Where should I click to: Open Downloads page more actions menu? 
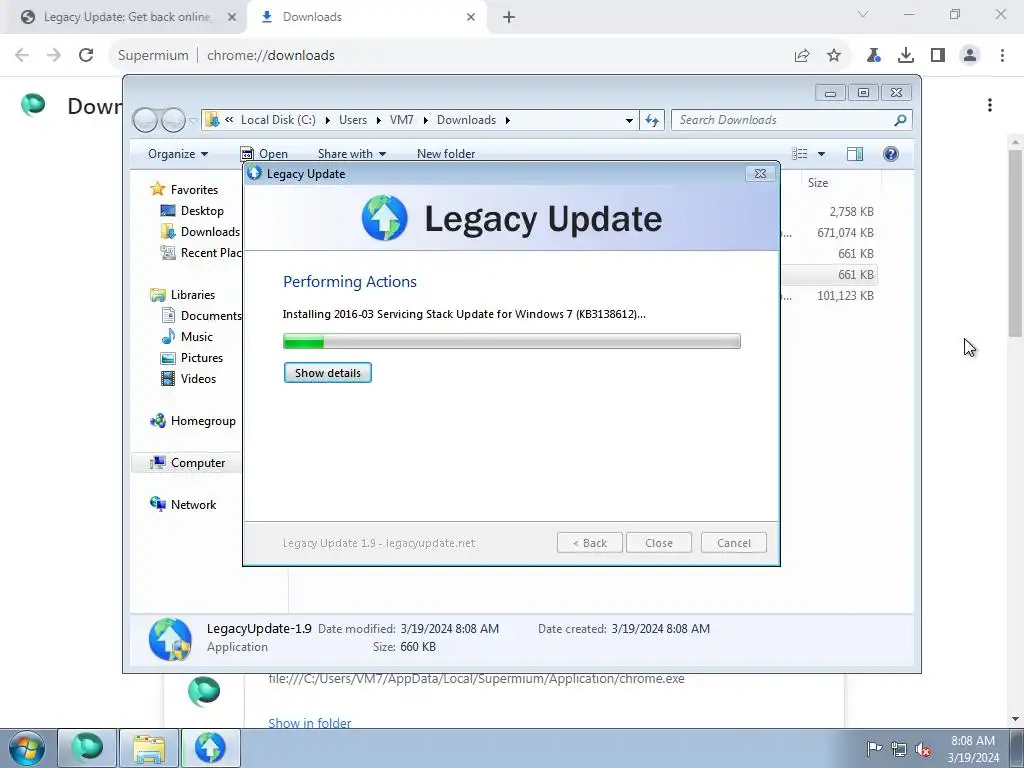tap(990, 105)
